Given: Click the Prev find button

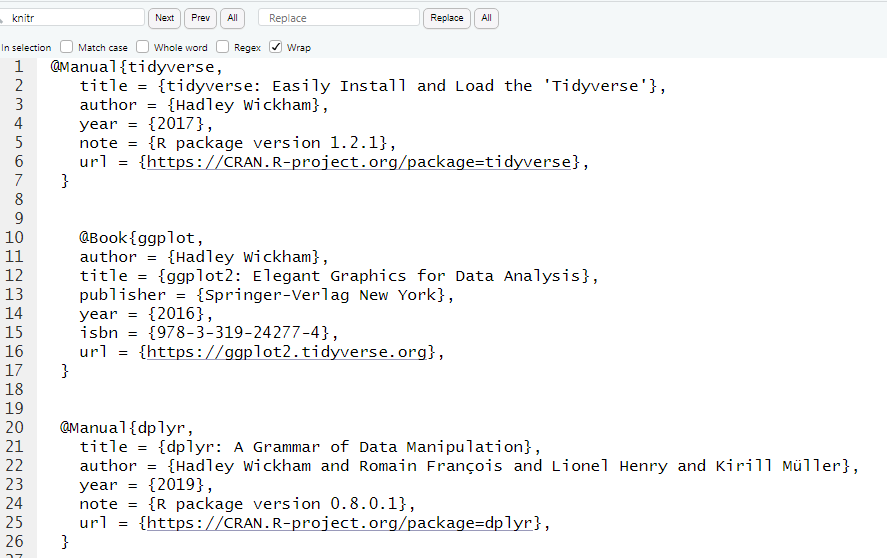Looking at the screenshot, I should coord(200,18).
